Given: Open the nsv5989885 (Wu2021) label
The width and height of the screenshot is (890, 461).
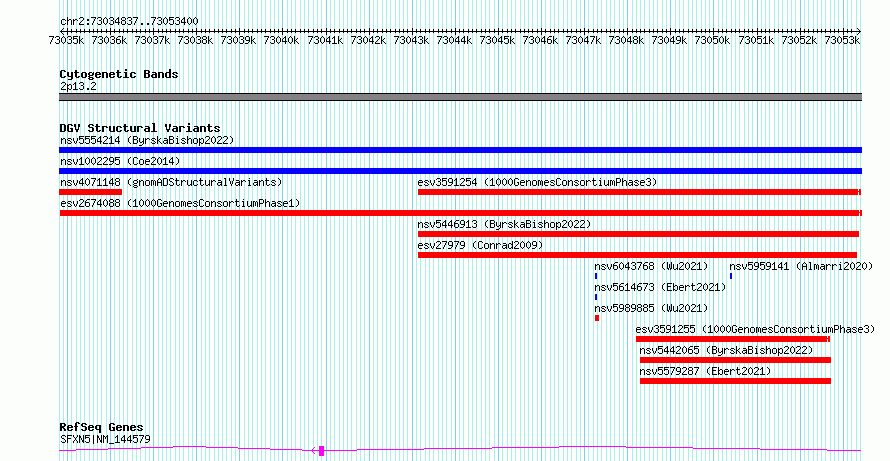Looking at the screenshot, I should coord(652,308).
